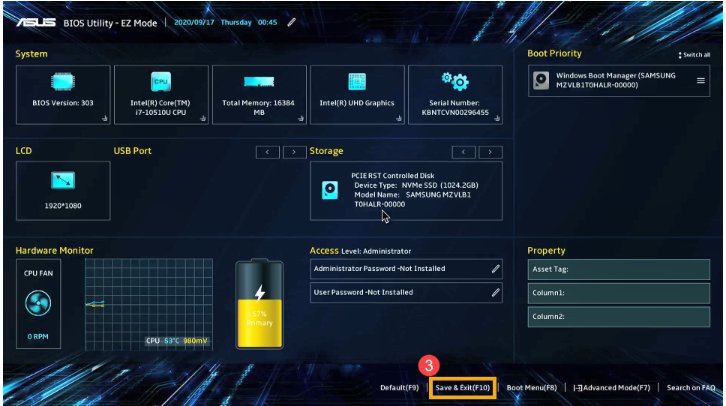Viewport: 726px width, 406px height.
Task: Click the Serial Number gears icon
Action: (x=455, y=82)
